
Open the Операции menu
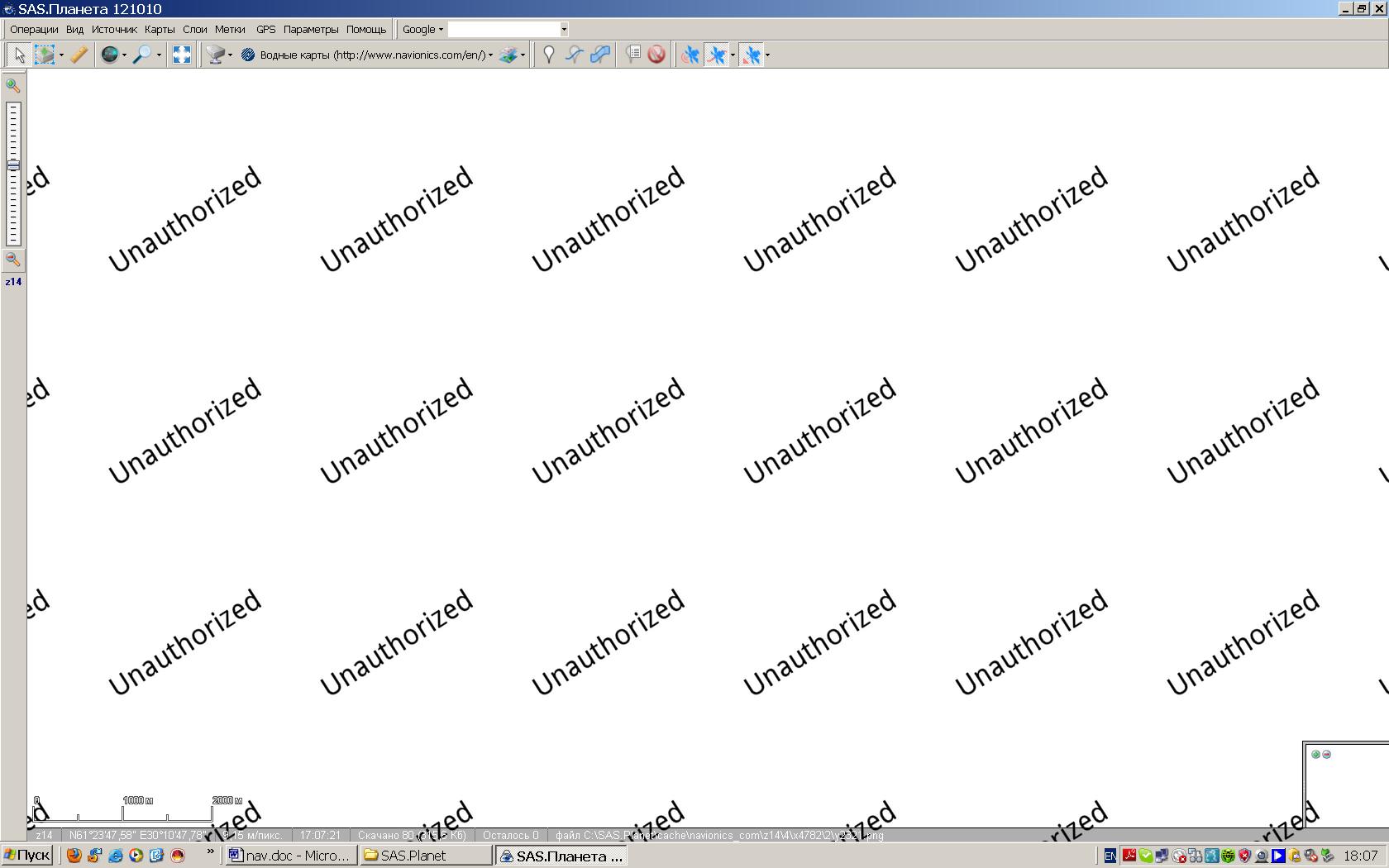tap(34, 30)
